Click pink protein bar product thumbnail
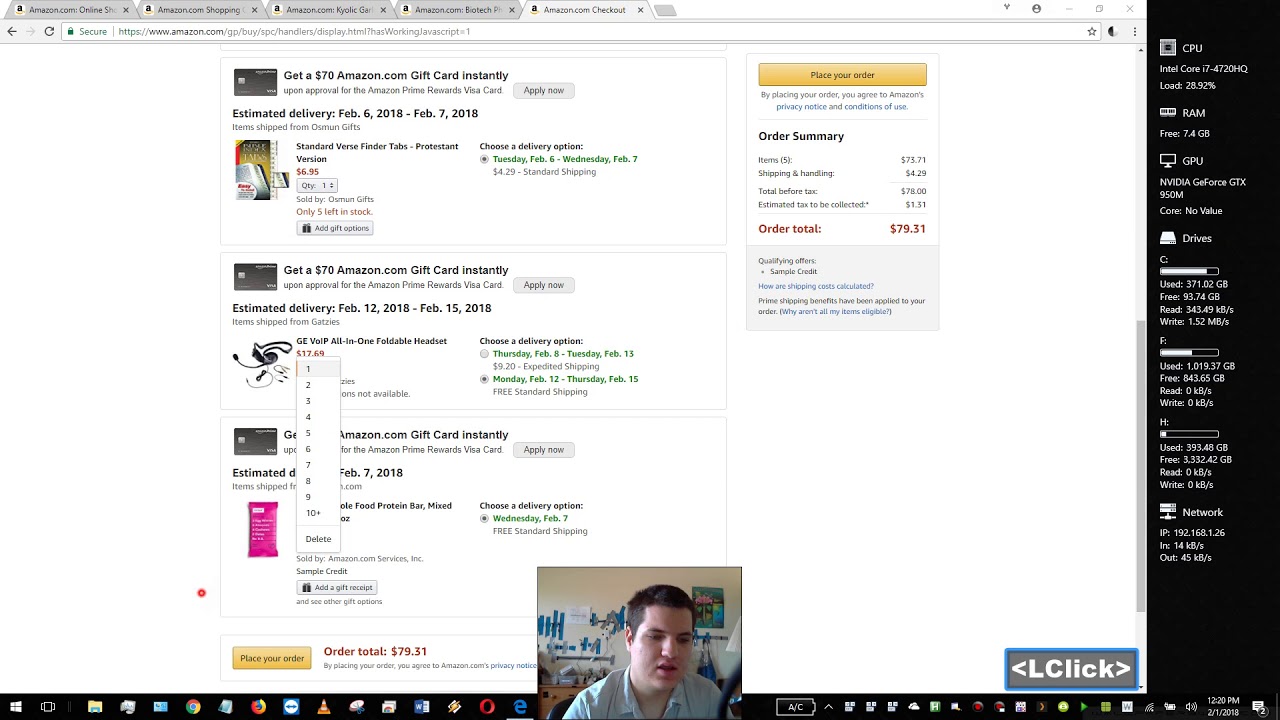Viewport: 1280px width, 720px height. (263, 529)
